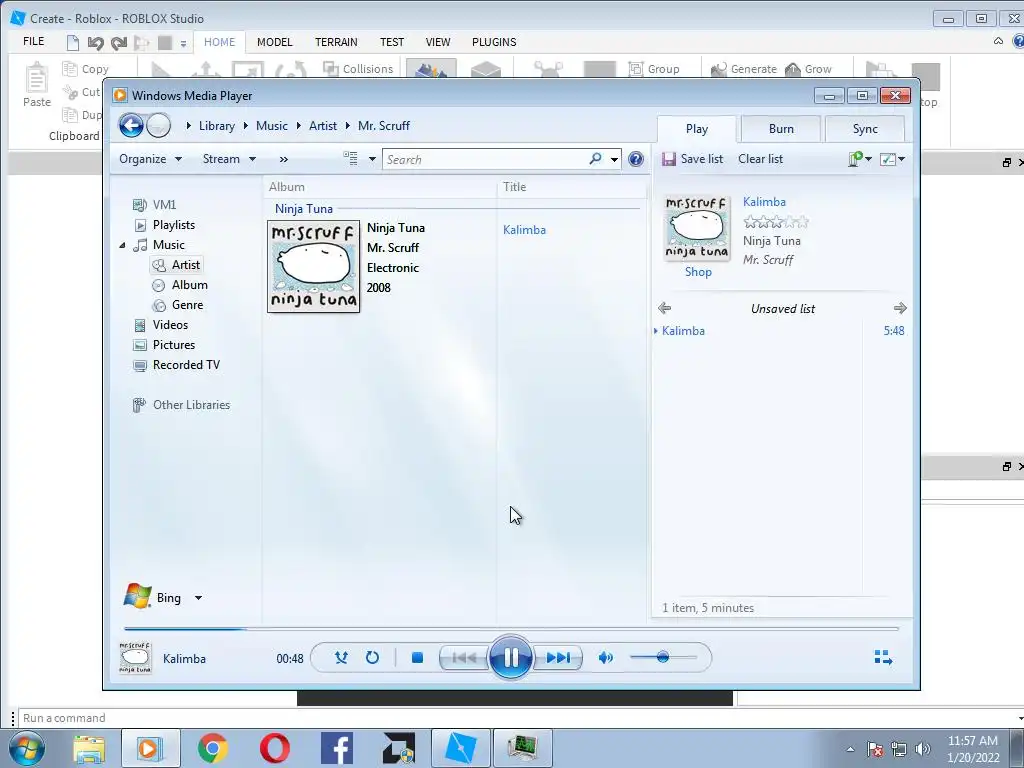Click Clear list

(760, 159)
